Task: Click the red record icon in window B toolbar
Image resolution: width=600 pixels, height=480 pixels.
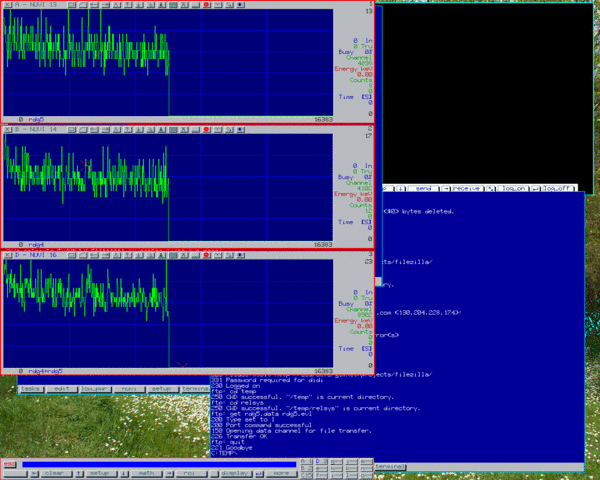Action: 207,129
